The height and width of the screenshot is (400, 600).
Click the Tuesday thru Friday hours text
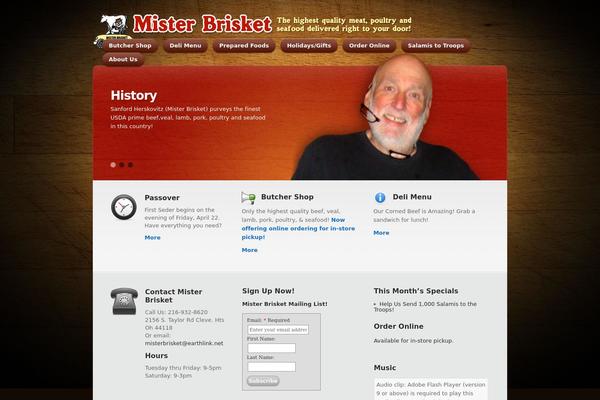point(183,368)
